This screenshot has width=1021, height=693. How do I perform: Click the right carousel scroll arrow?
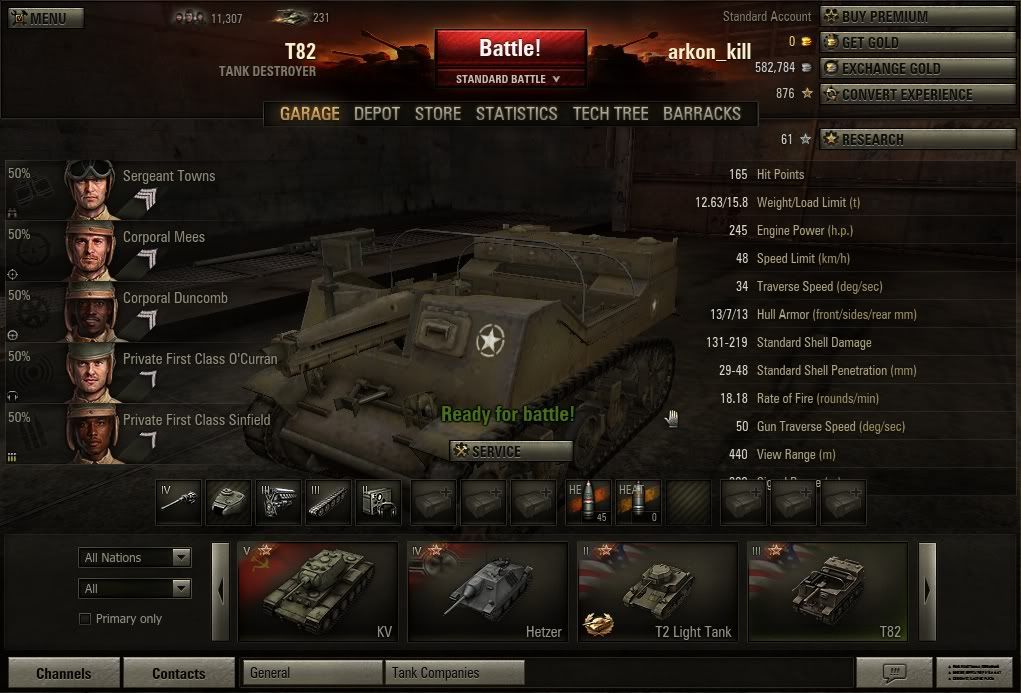click(x=927, y=591)
